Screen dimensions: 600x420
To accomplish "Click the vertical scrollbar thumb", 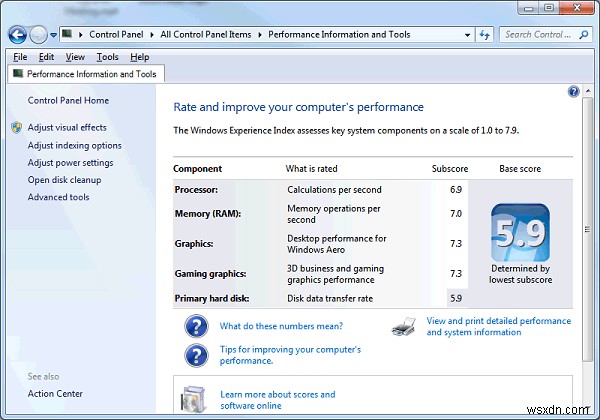I will point(587,229).
